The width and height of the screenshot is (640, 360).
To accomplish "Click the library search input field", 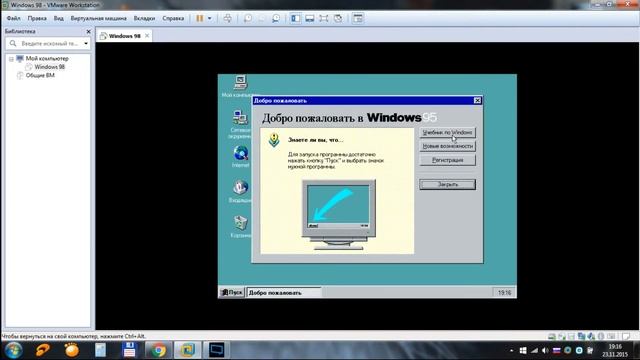I will coord(49,43).
